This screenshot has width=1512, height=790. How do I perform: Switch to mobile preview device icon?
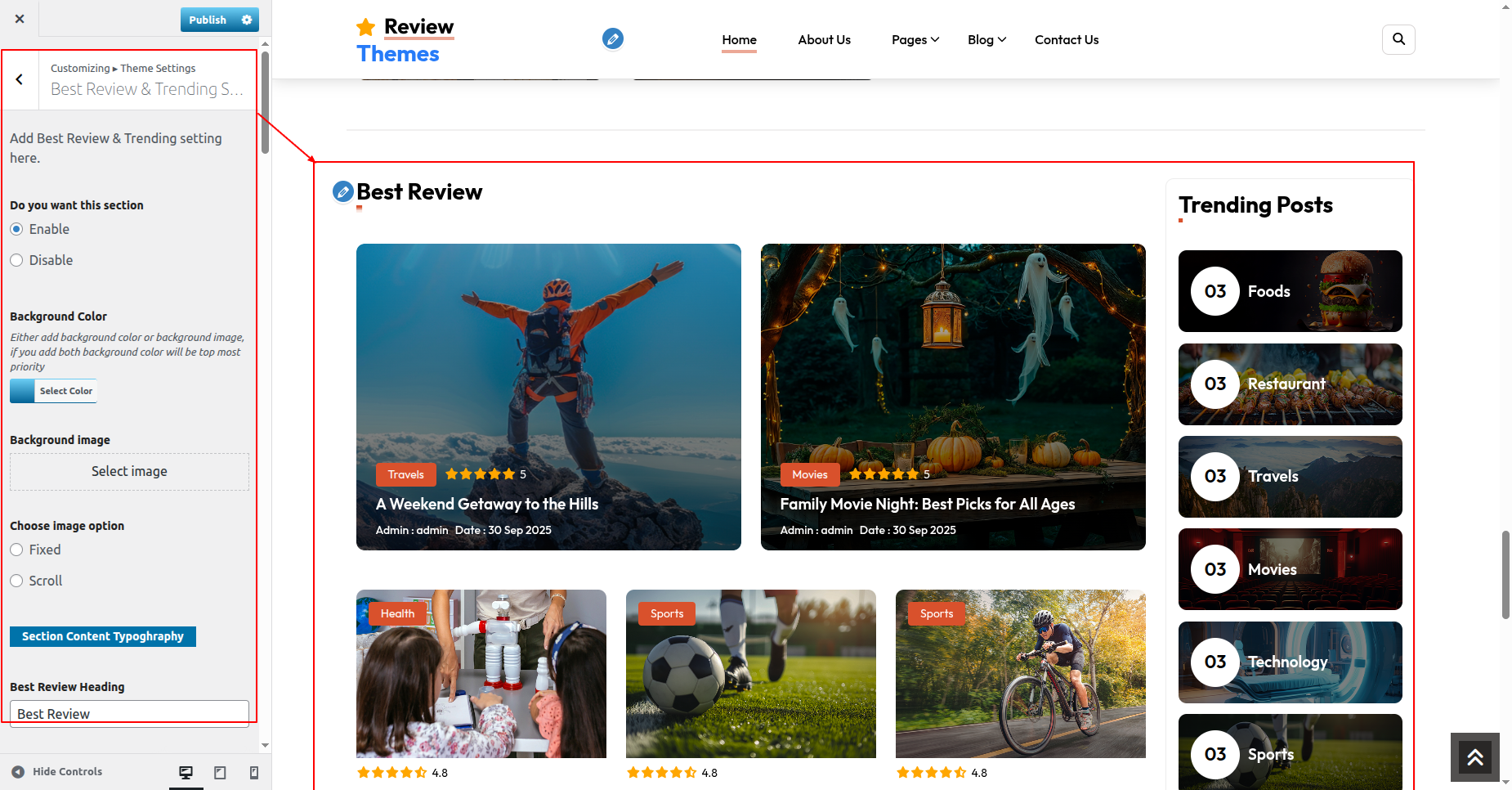(x=254, y=772)
